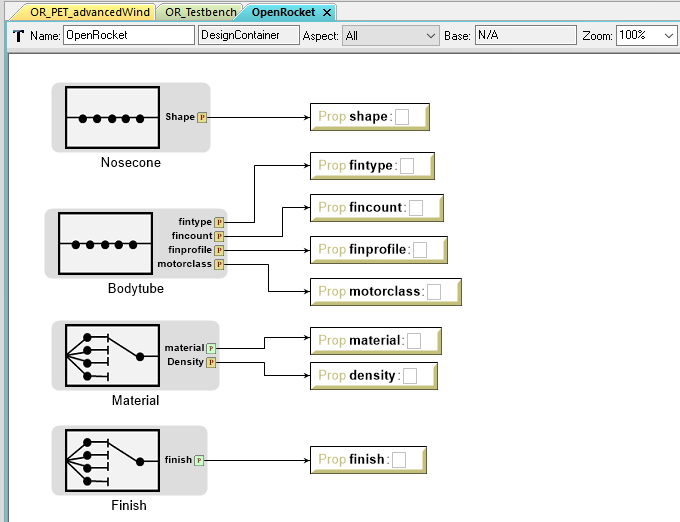The width and height of the screenshot is (680, 522).
Task: Click the Material label text
Action: pyautogui.click(x=135, y=401)
